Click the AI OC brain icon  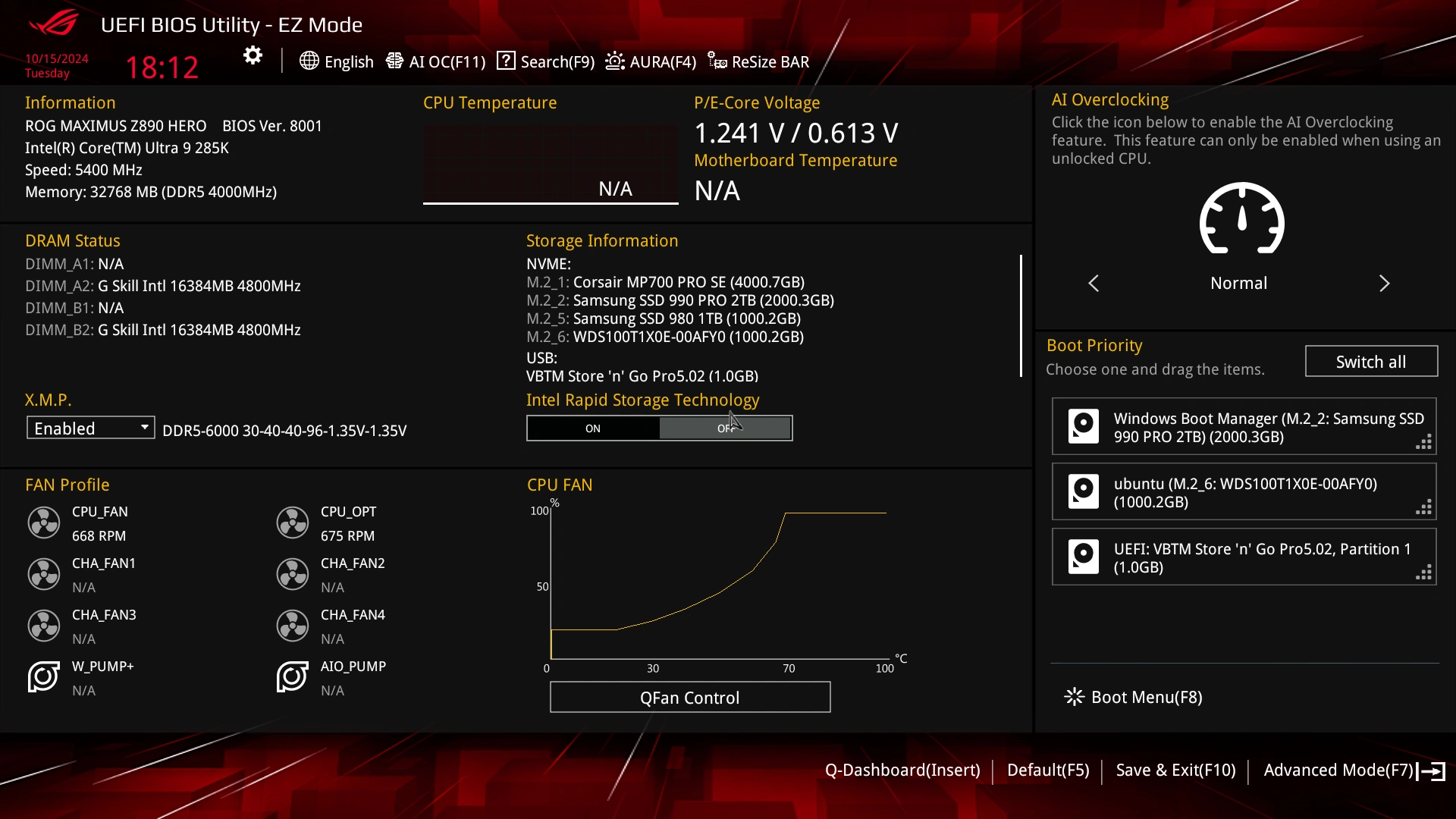(x=394, y=61)
